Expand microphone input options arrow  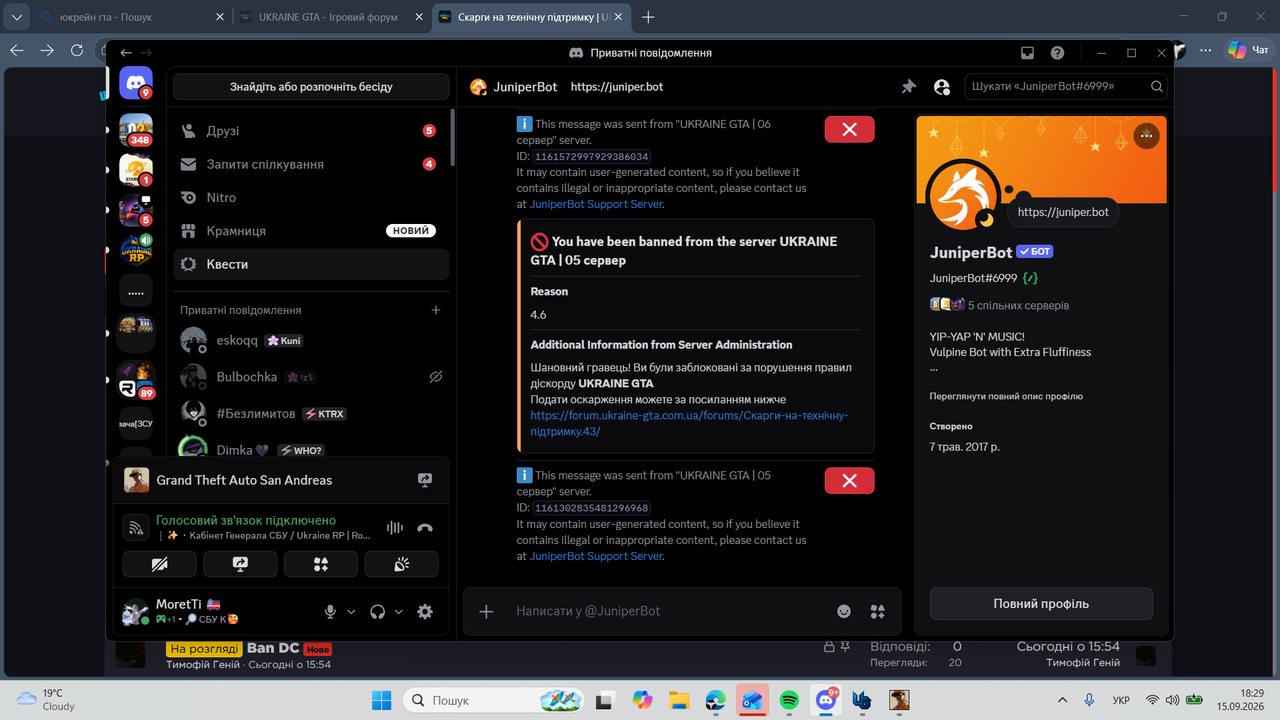coord(351,612)
